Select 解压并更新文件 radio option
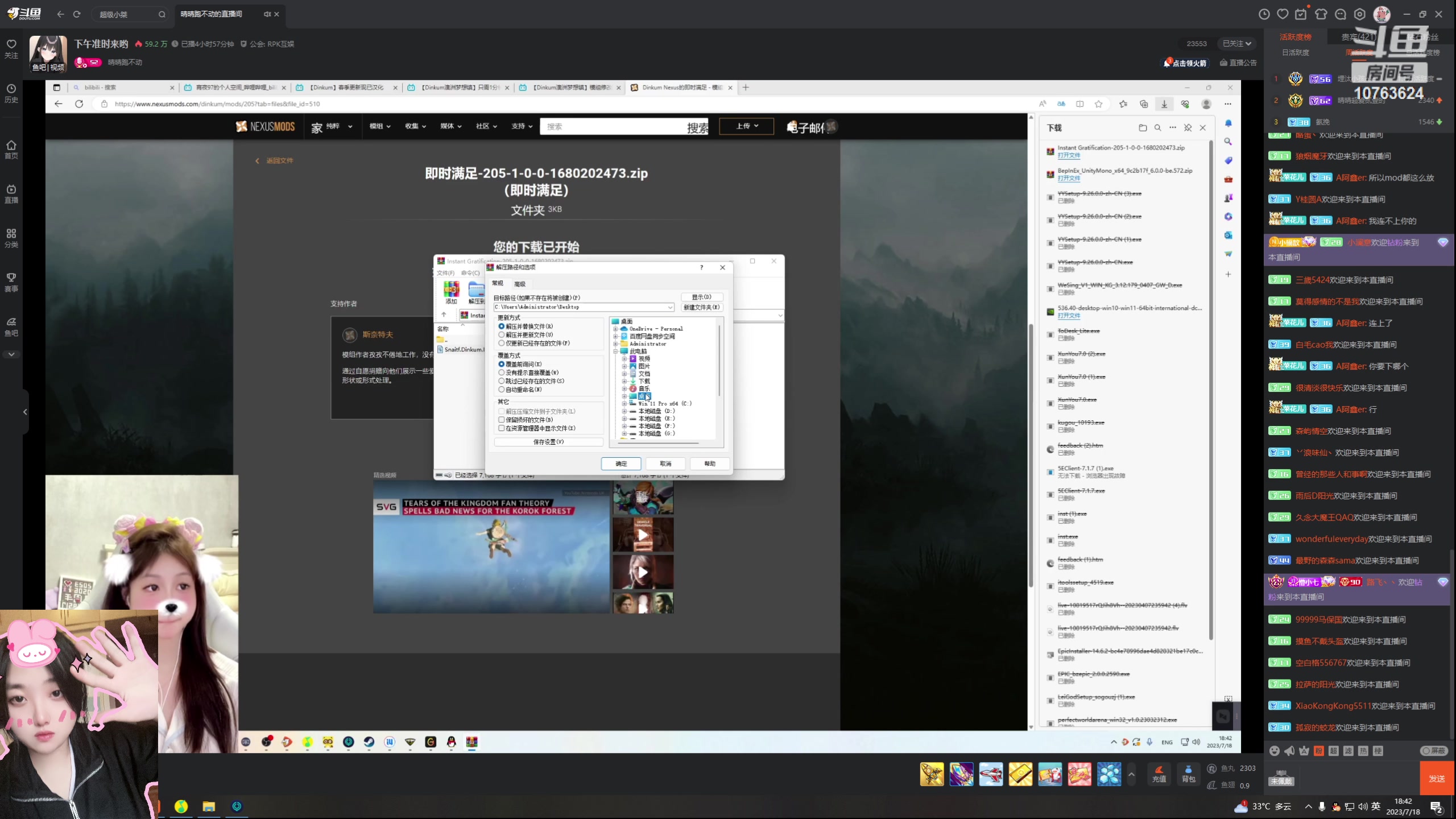 pos(501,335)
